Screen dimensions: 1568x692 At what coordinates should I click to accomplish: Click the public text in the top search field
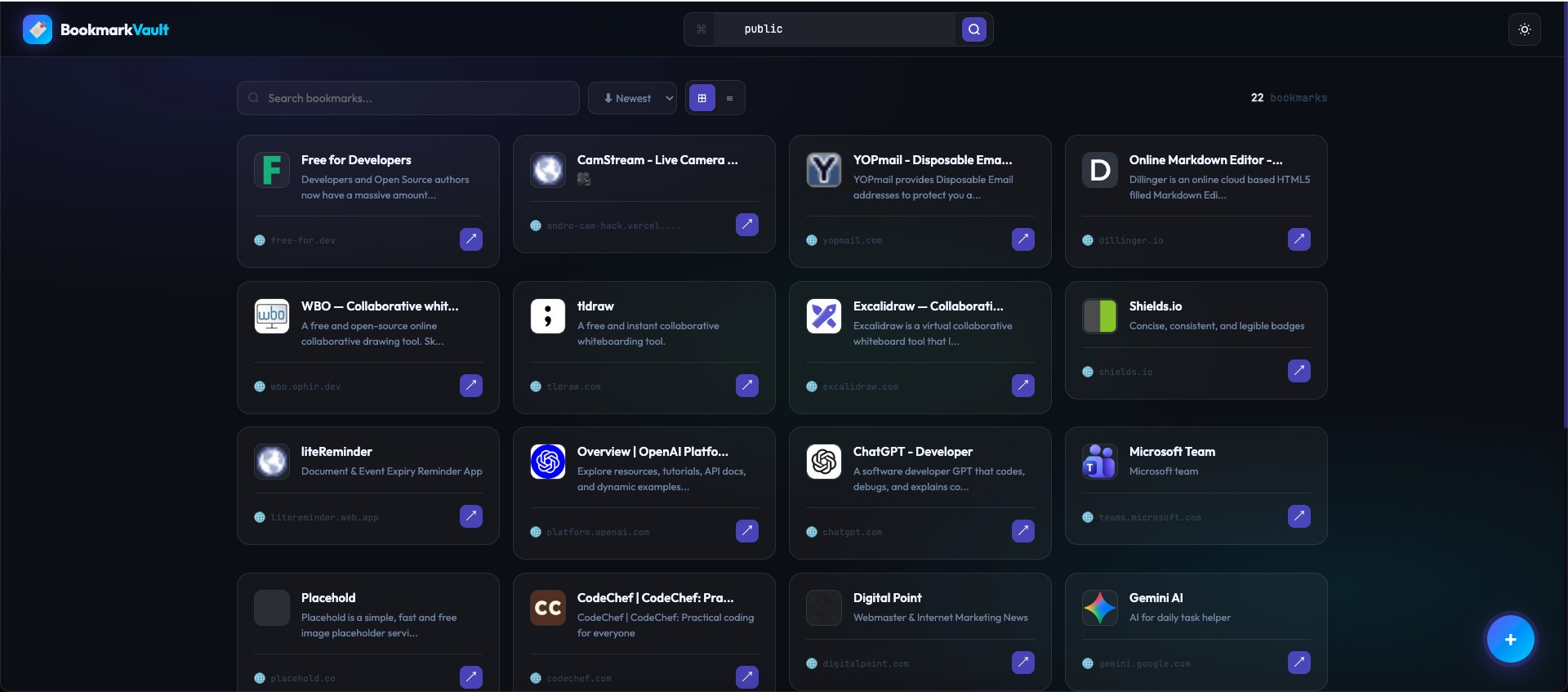(x=764, y=29)
